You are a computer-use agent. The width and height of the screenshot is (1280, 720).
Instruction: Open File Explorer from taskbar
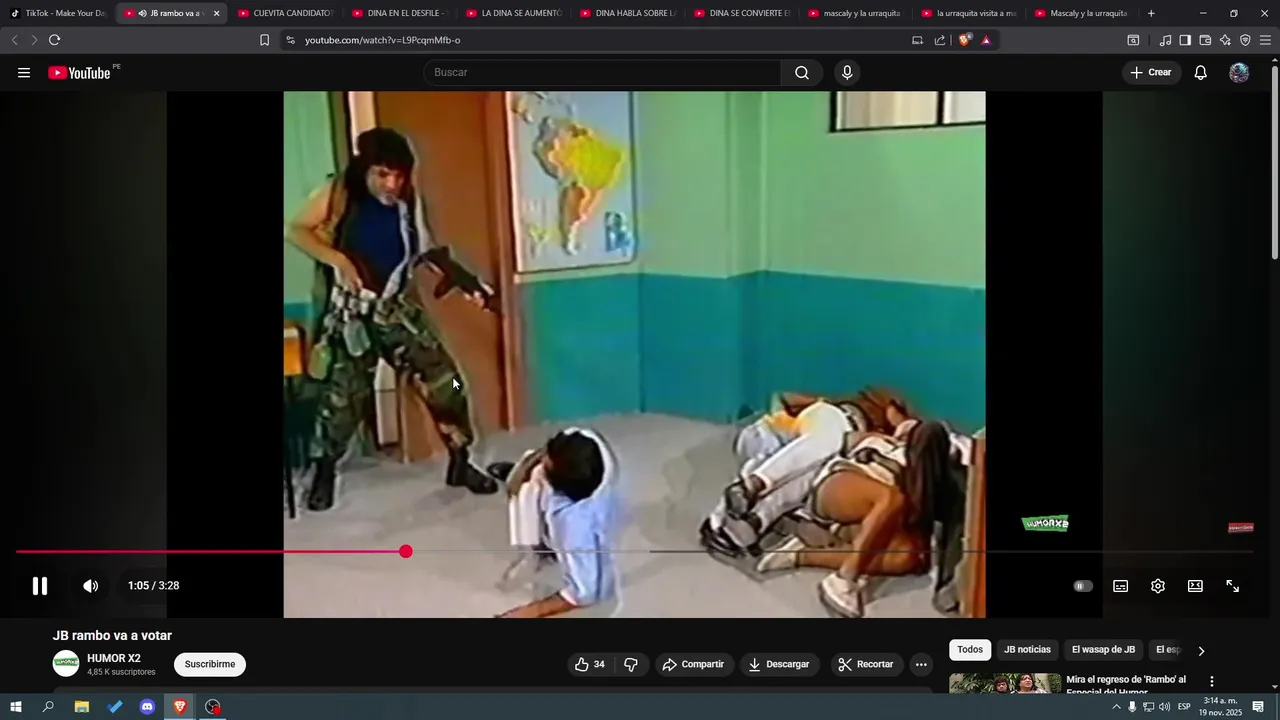(x=82, y=707)
